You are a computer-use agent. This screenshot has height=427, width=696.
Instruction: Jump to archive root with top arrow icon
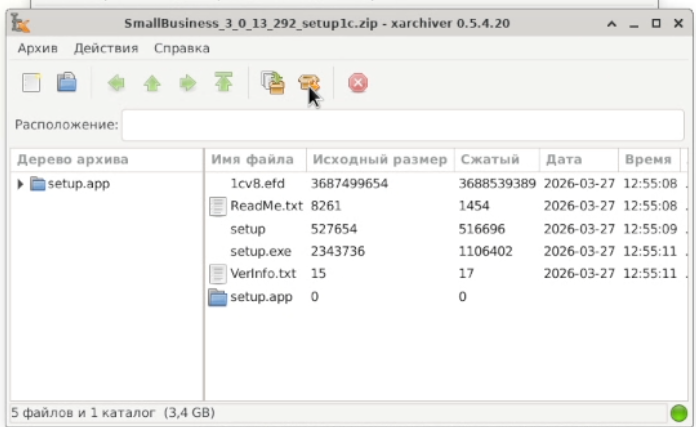click(x=223, y=83)
